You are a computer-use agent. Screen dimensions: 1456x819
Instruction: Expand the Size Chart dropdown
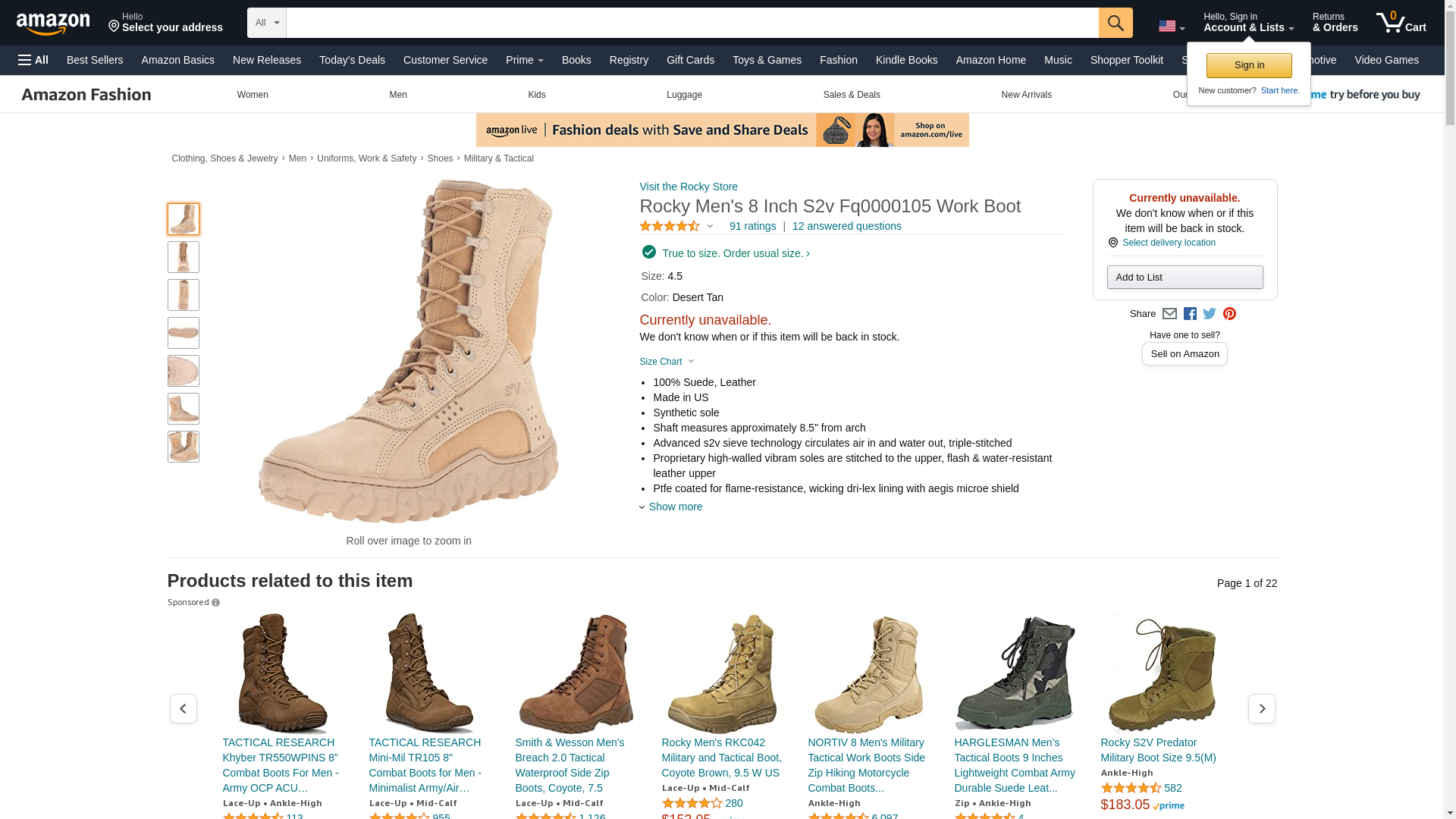tap(667, 362)
